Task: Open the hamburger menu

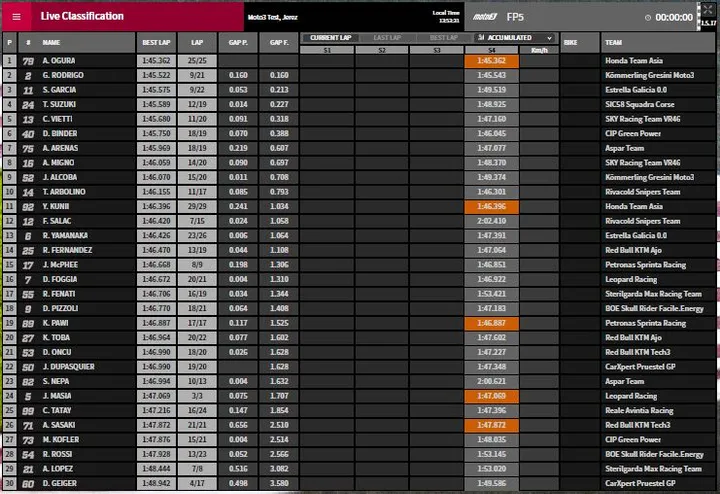Action: click(17, 17)
